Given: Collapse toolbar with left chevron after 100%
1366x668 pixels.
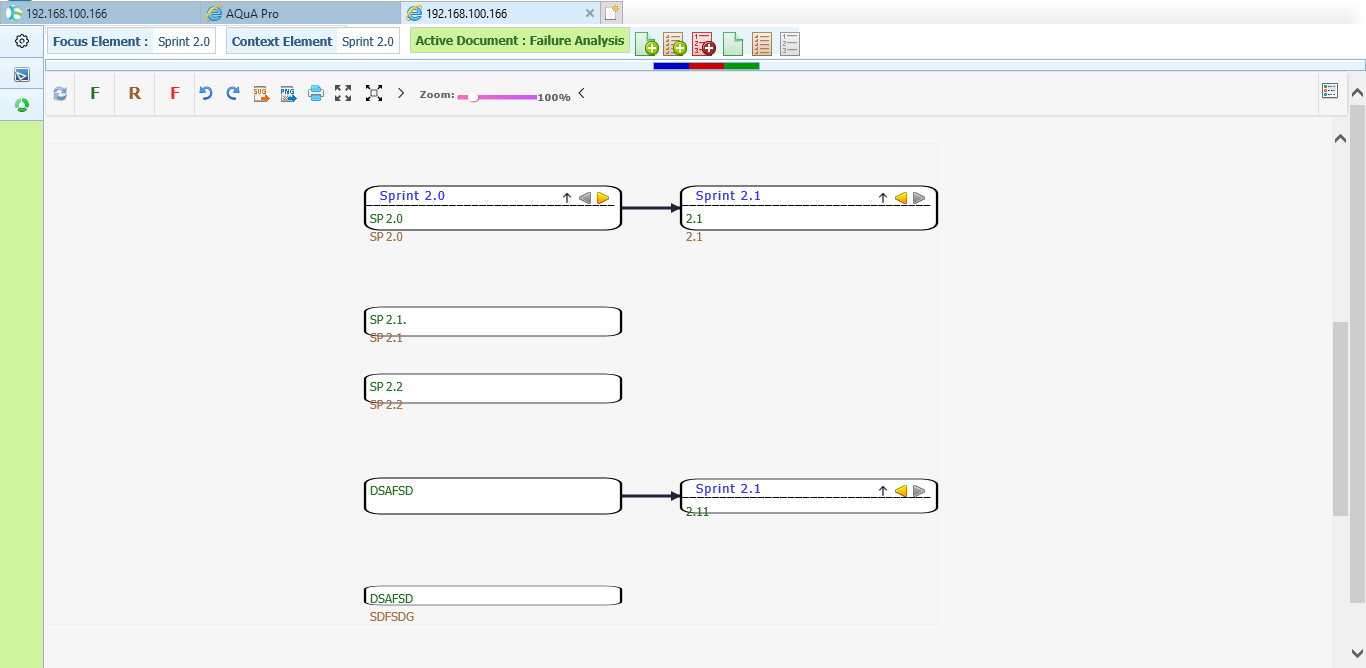Looking at the screenshot, I should click(x=581, y=93).
